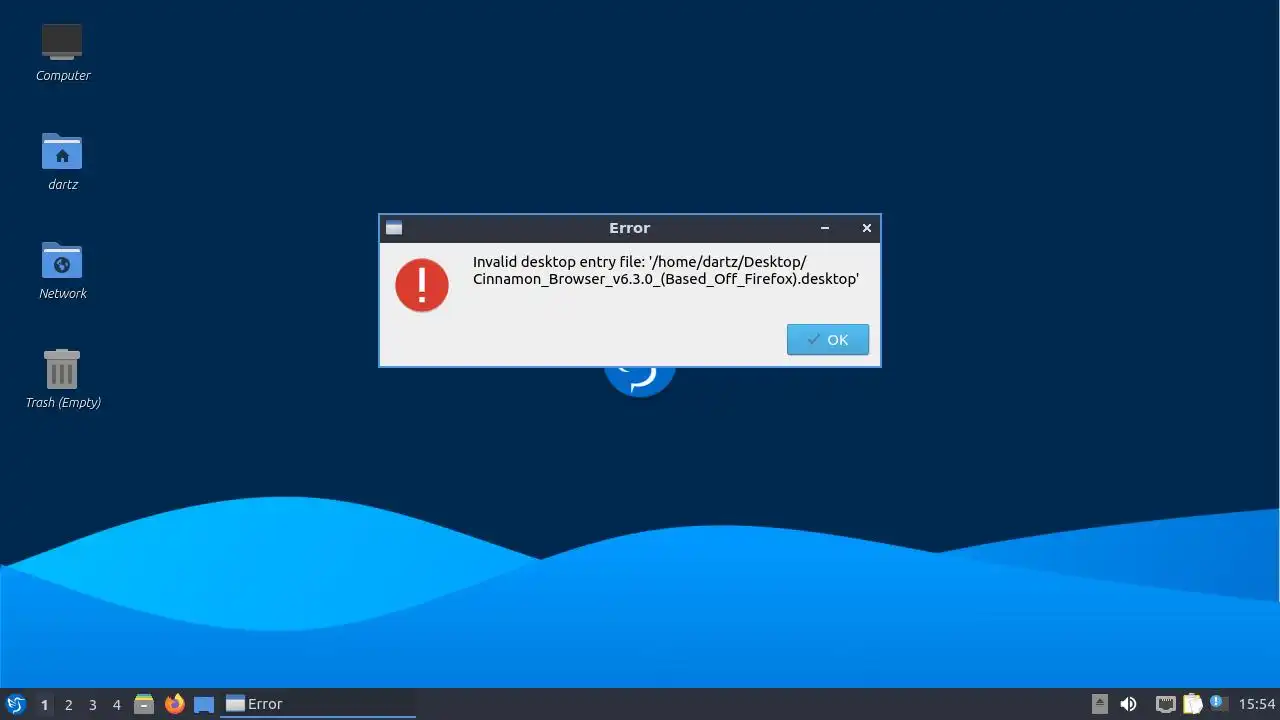The image size is (1280, 720).
Task: Click the 15:54 panel clock
Action: point(1257,704)
